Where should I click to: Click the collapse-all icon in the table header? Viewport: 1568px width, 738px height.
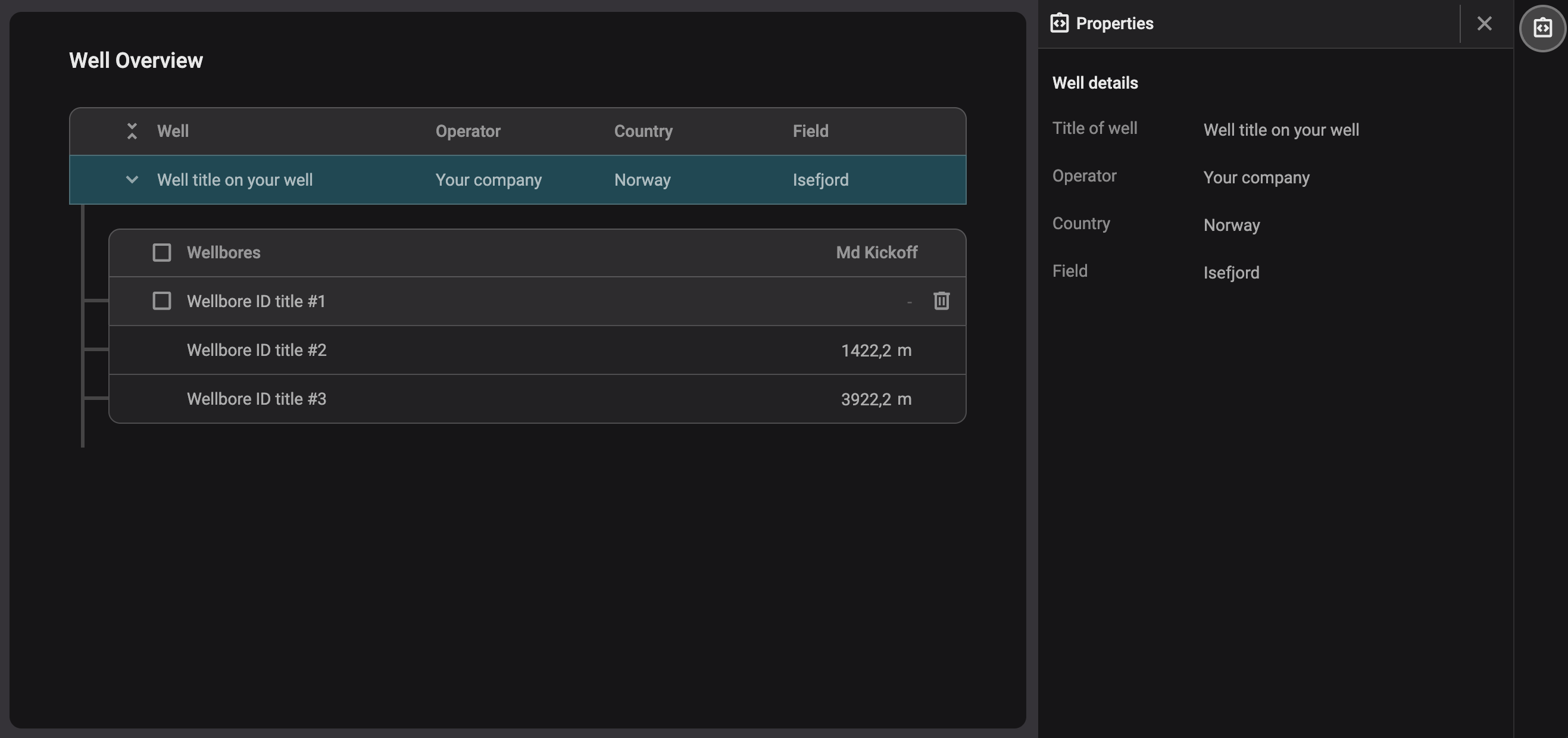click(x=132, y=130)
